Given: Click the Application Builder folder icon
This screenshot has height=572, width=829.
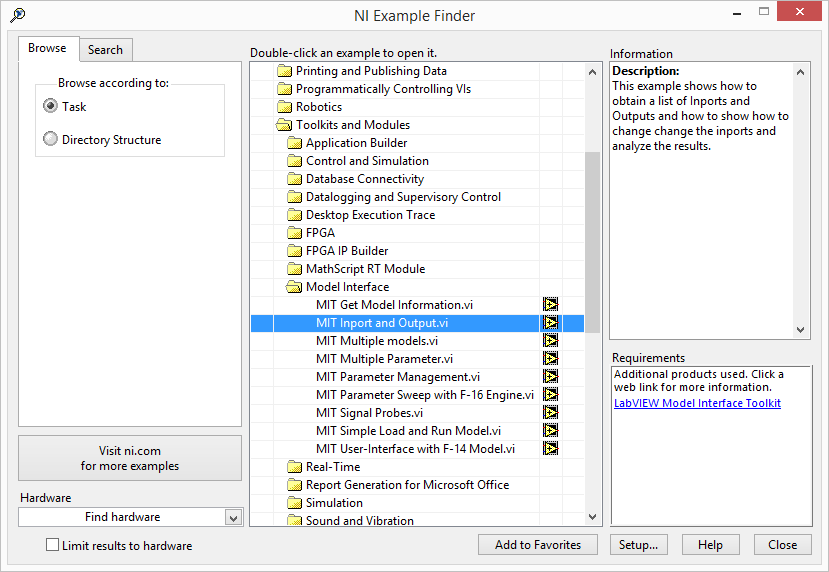Looking at the screenshot, I should point(294,143).
